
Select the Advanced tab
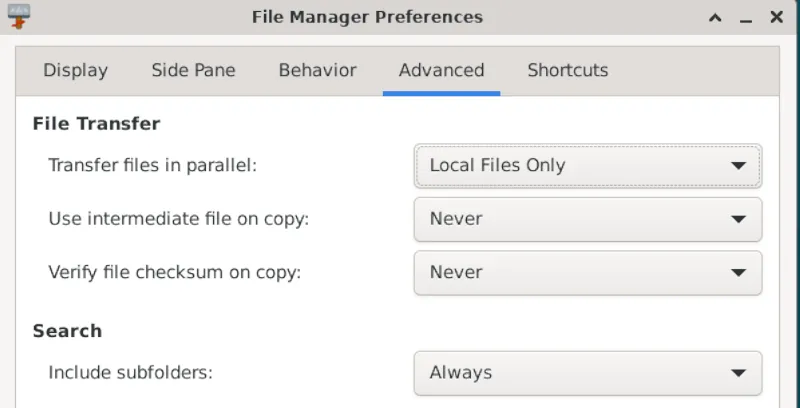441,70
